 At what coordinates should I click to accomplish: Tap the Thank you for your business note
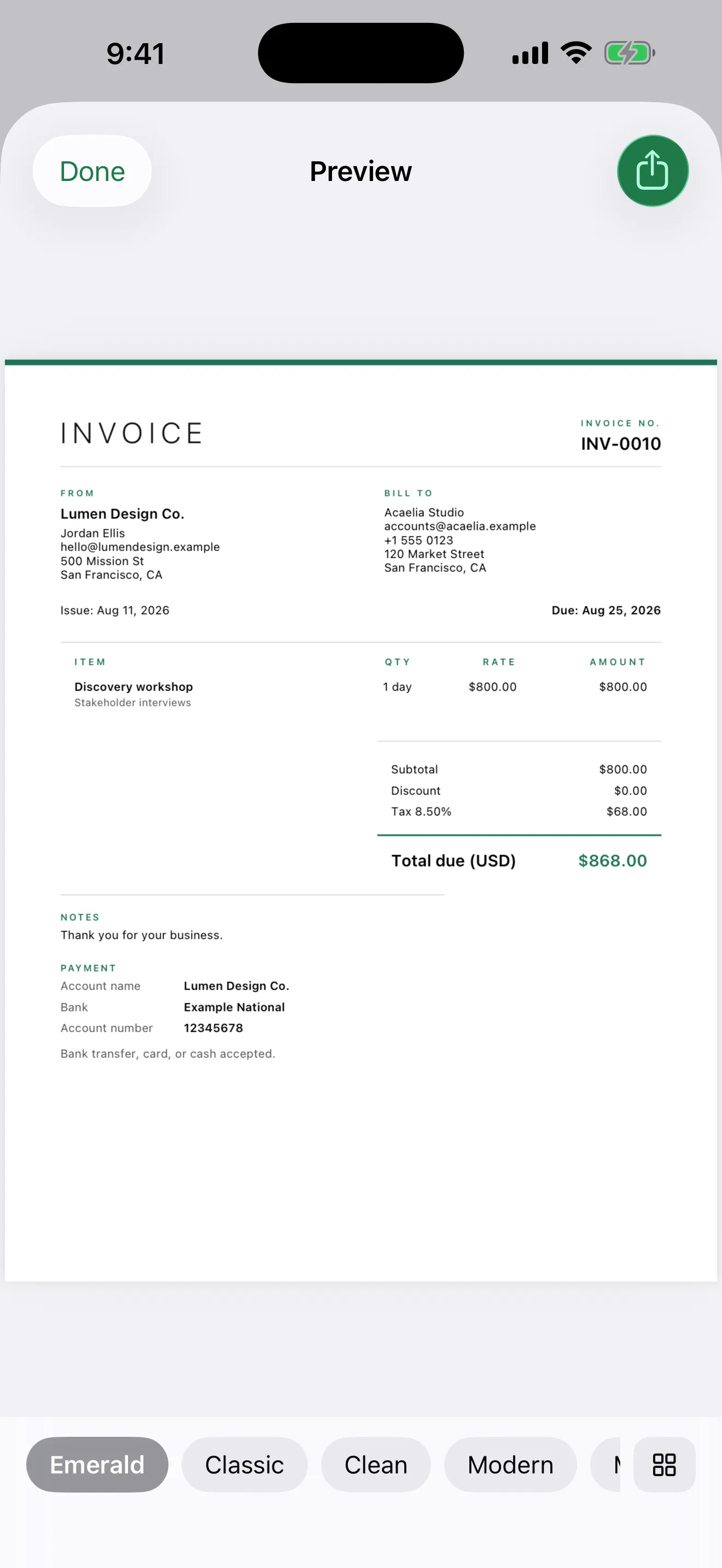(x=142, y=935)
